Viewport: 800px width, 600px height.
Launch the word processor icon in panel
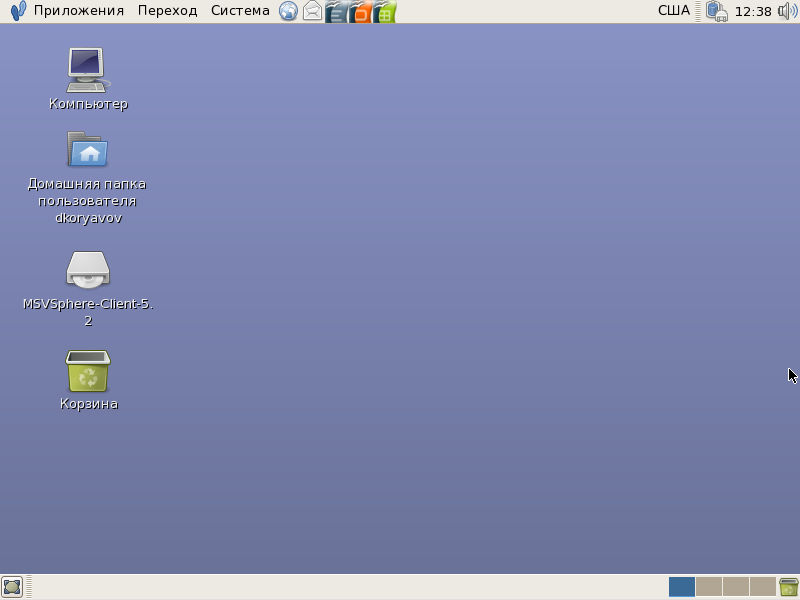click(337, 11)
